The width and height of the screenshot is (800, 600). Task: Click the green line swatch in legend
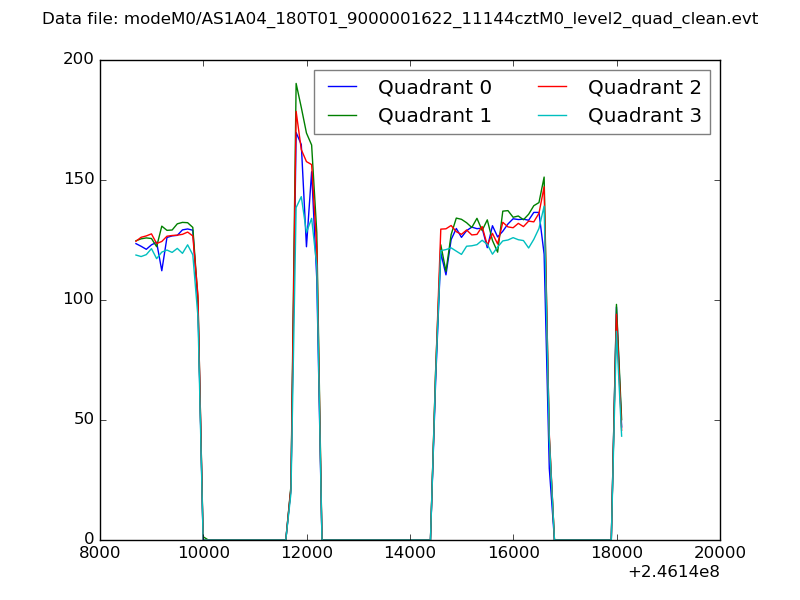click(343, 116)
